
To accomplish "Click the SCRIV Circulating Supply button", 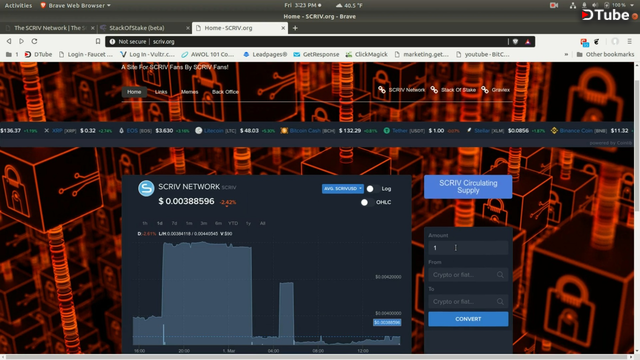I will click(x=468, y=187).
